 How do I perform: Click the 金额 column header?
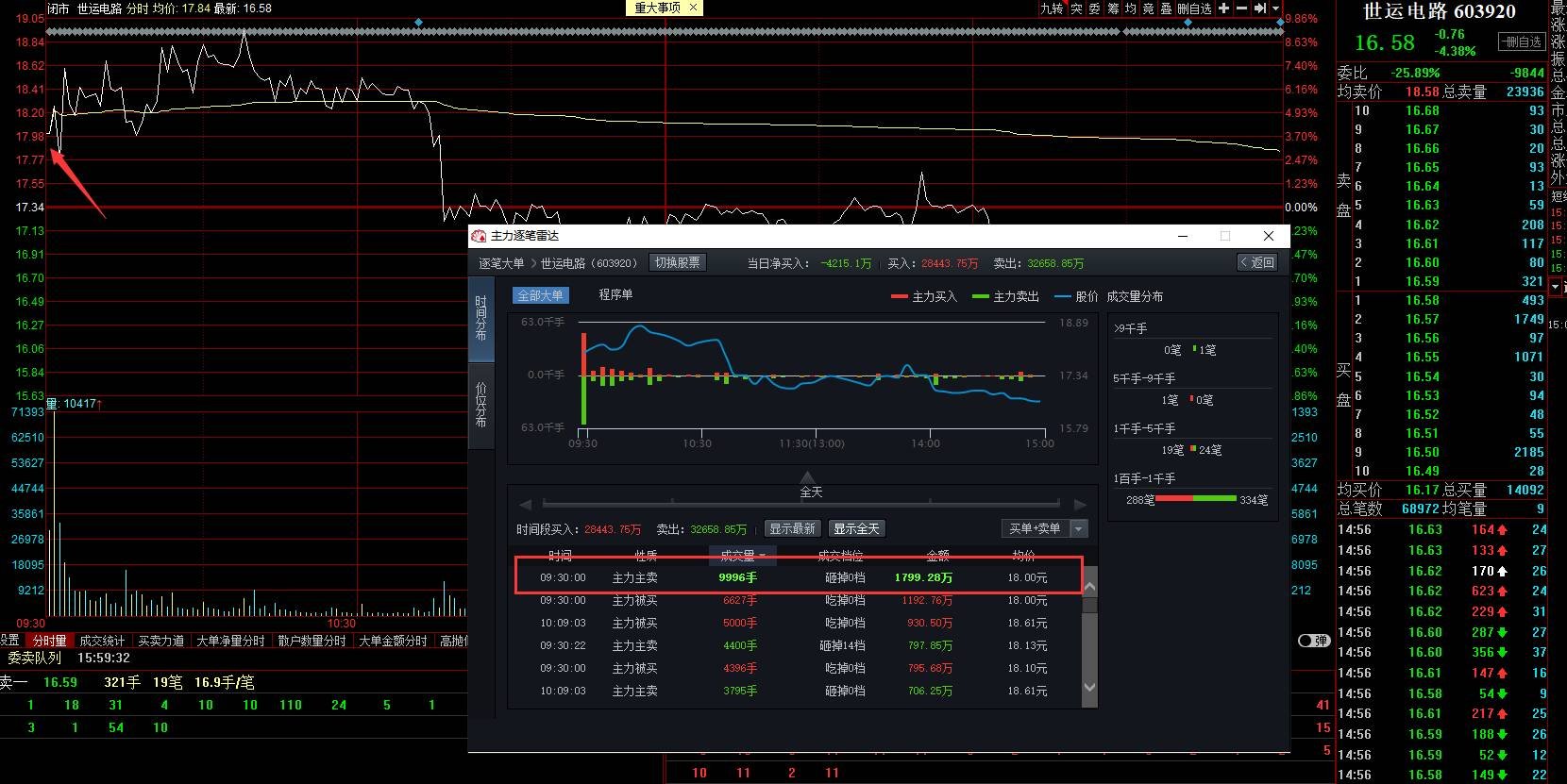tap(937, 556)
